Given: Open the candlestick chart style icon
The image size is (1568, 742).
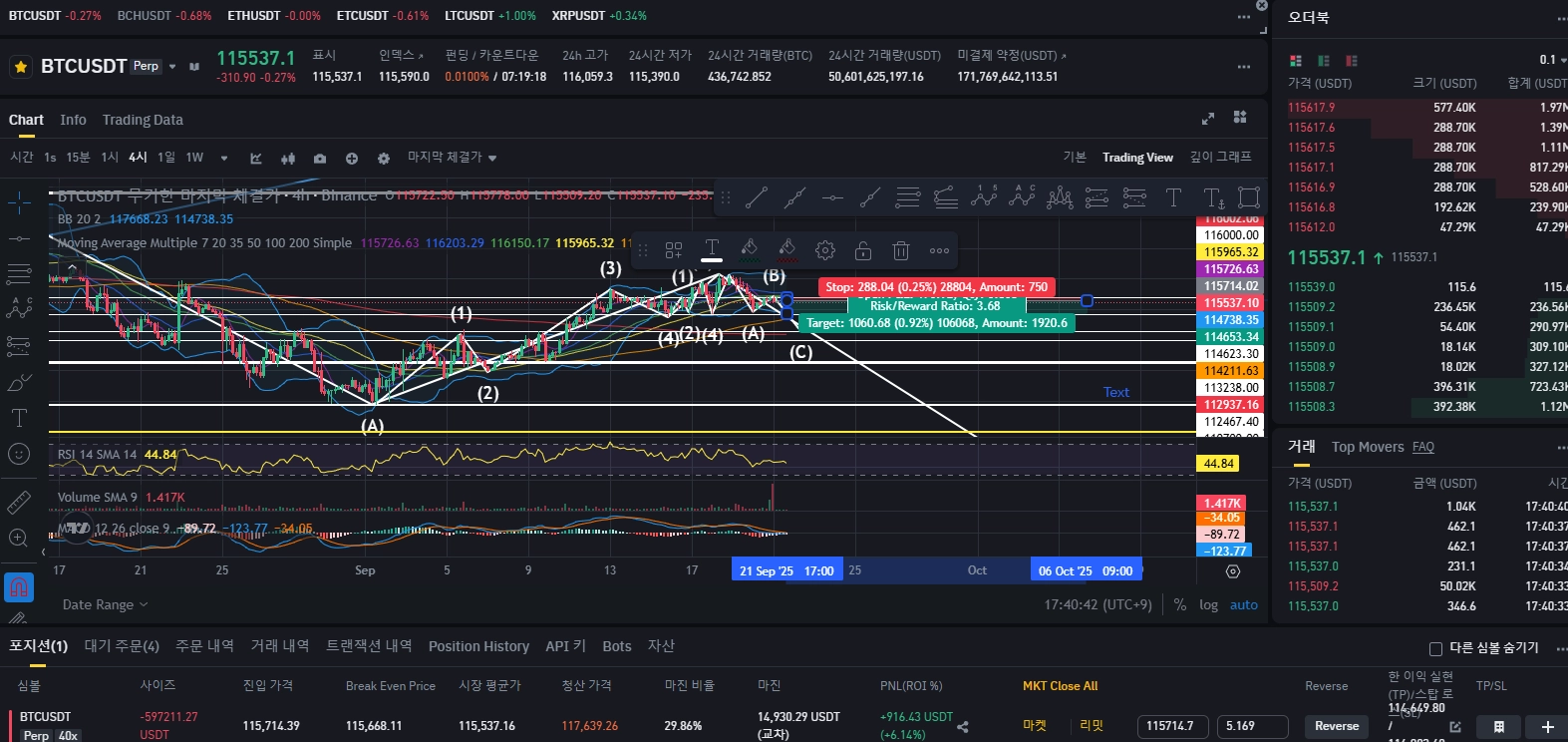Looking at the screenshot, I should pyautogui.click(x=288, y=159).
